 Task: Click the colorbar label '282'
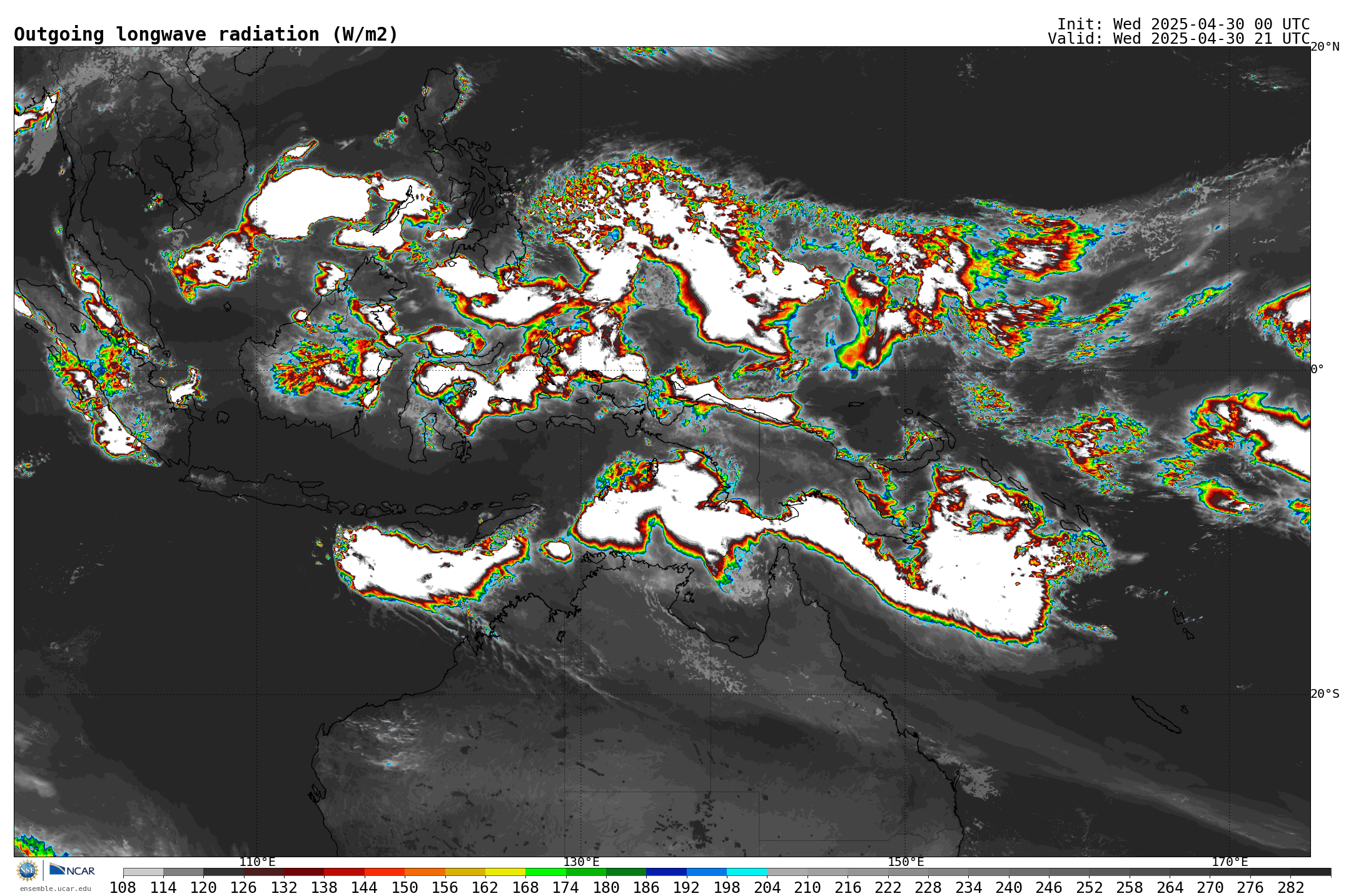click(1290, 888)
